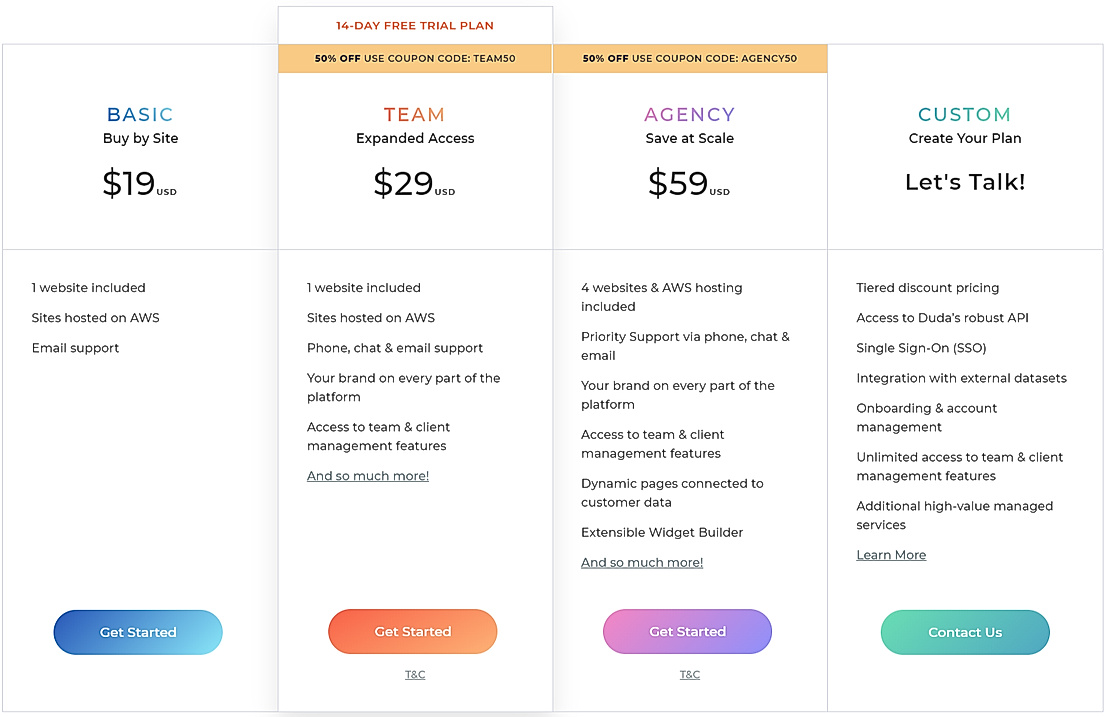This screenshot has width=1108, height=717.
Task: Click the 14-Day Free Trial Plan label
Action: (x=415, y=26)
